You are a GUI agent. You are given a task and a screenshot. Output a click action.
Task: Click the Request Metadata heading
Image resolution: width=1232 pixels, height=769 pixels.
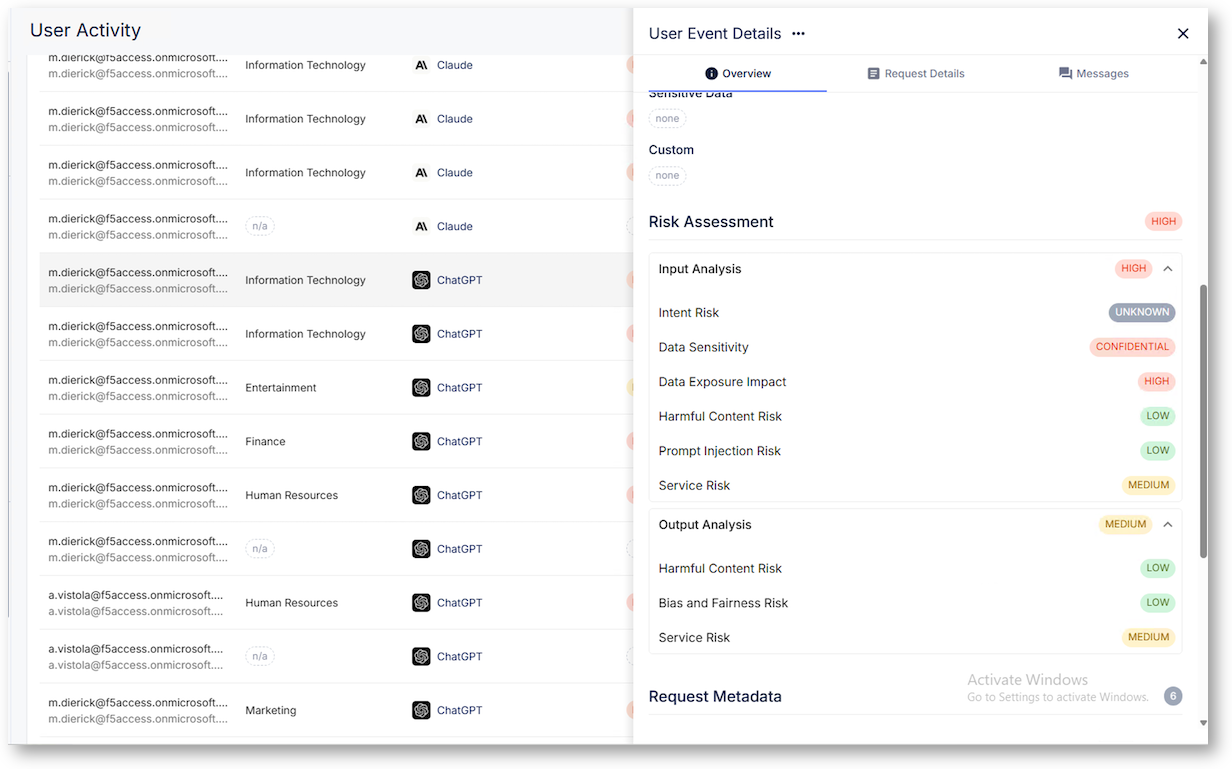[715, 697]
